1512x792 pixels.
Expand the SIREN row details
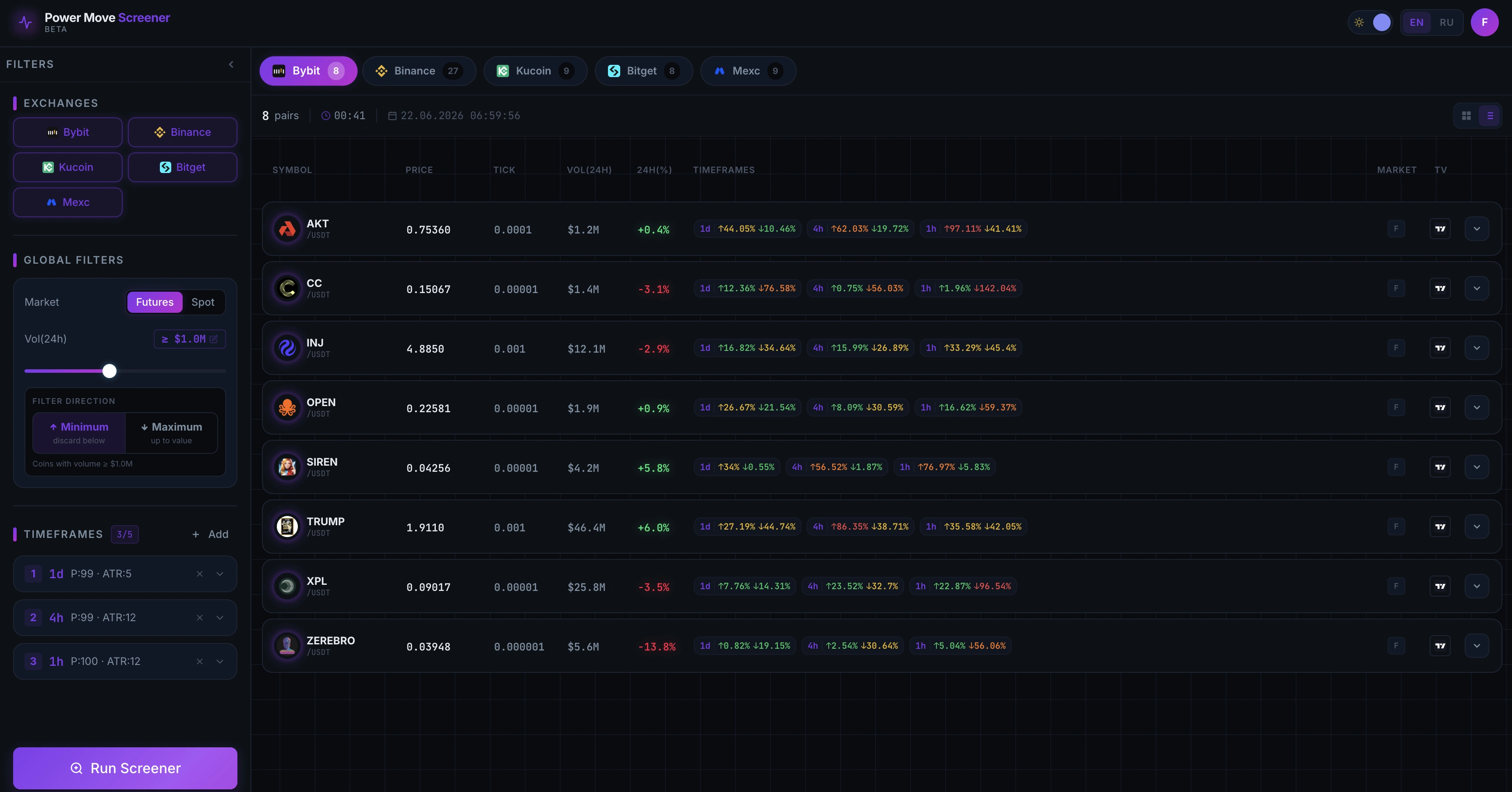1476,467
